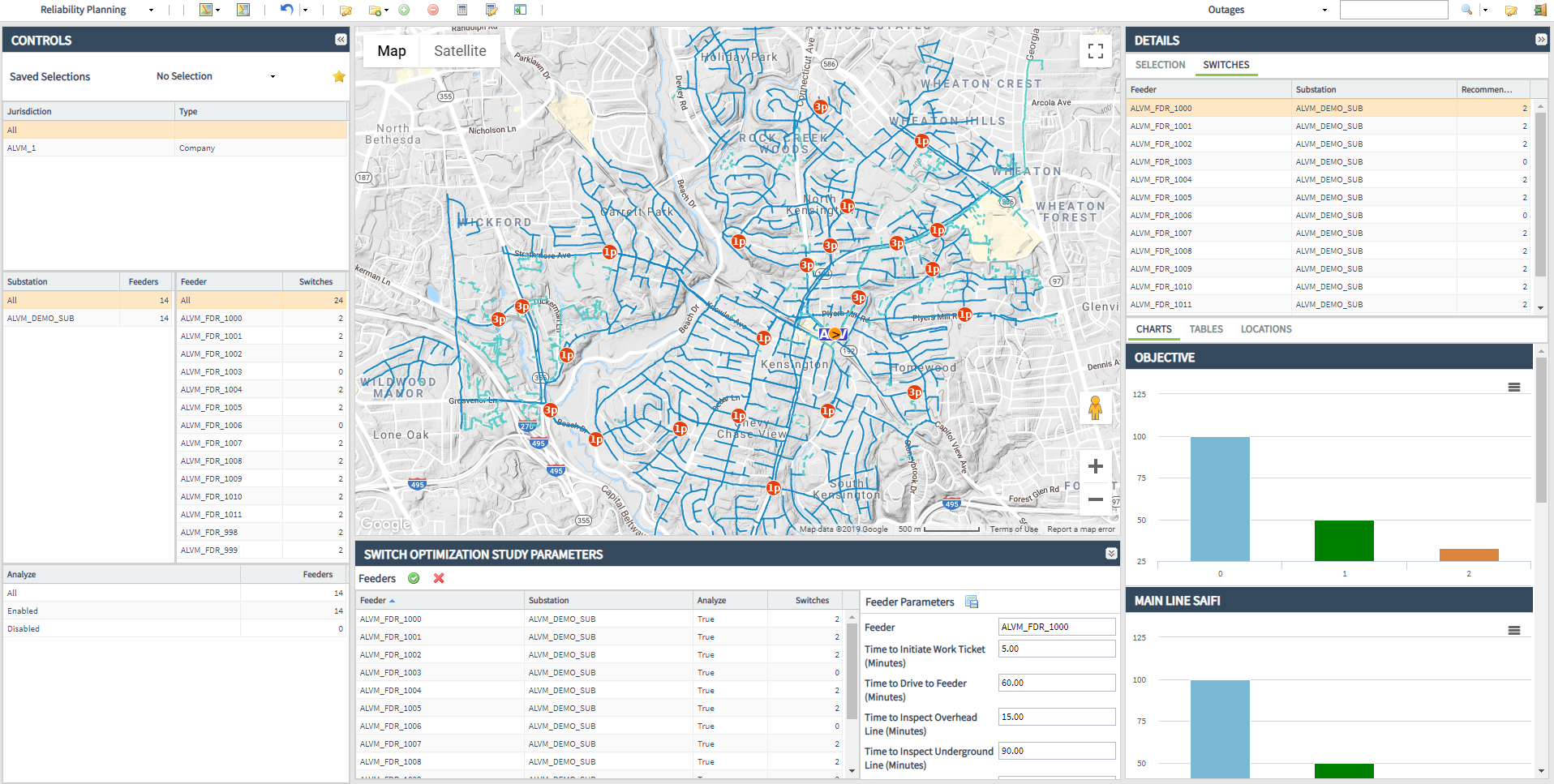Click the map zoom-to-selection icon in the toolbar
Viewport: 1554px width, 784px height.
(x=243, y=10)
